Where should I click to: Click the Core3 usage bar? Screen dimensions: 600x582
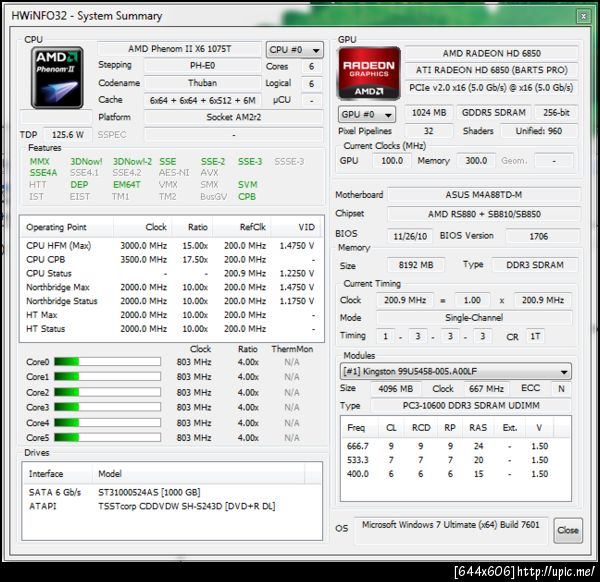click(x=107, y=407)
